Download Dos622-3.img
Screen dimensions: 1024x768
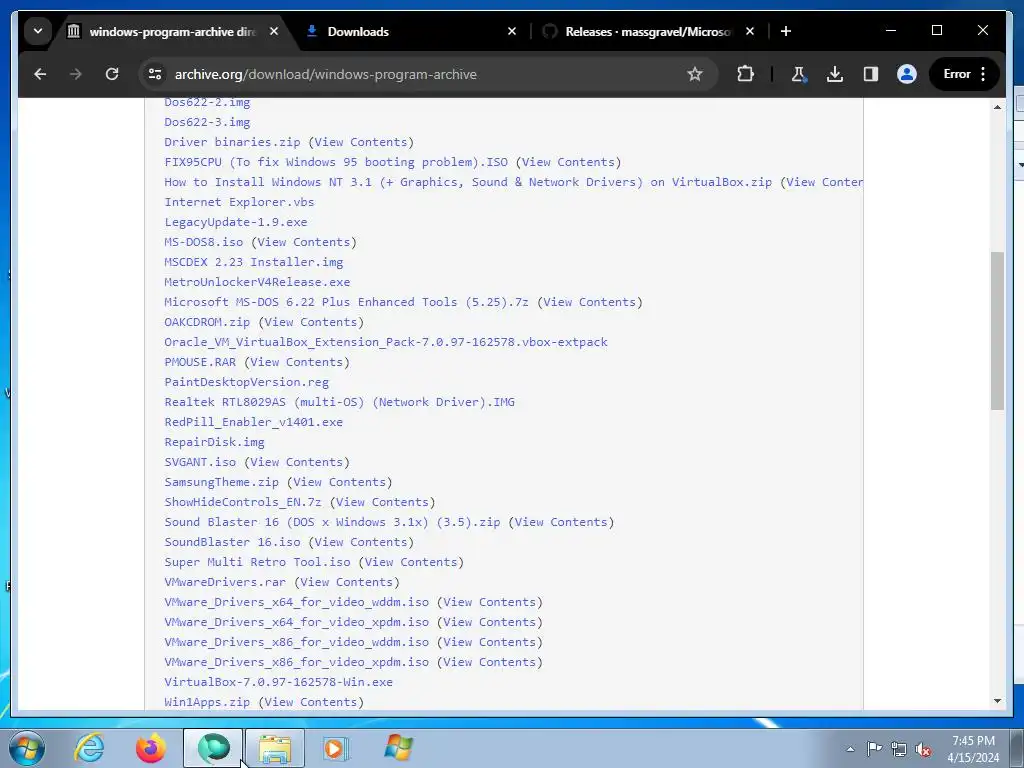(x=207, y=122)
